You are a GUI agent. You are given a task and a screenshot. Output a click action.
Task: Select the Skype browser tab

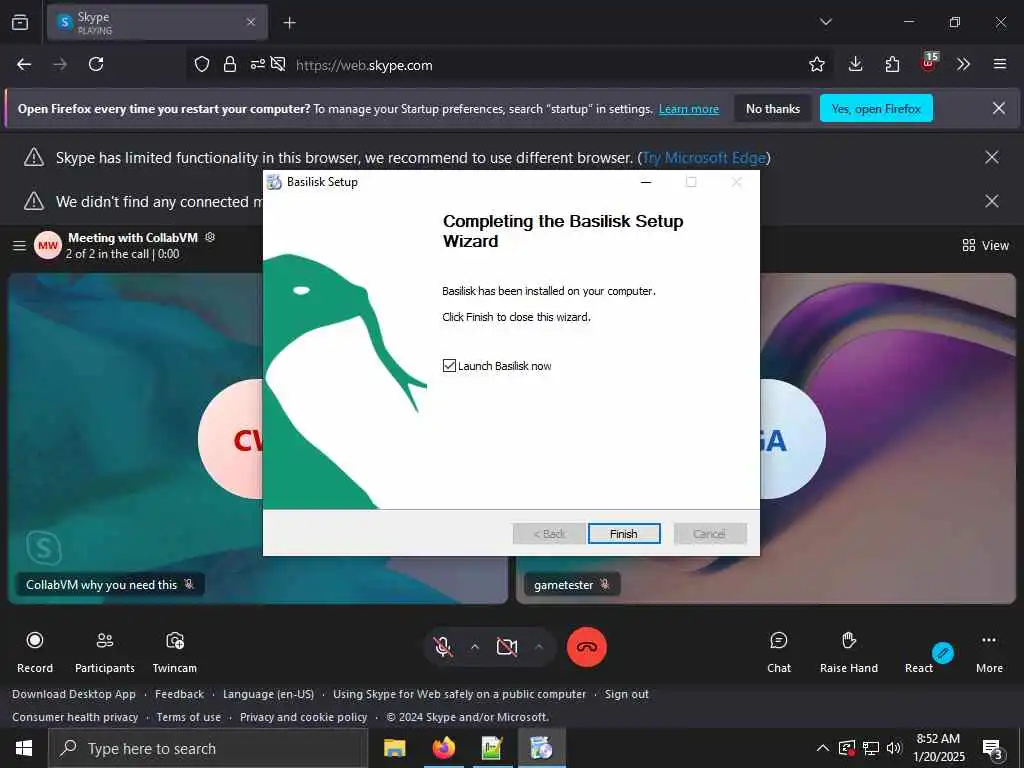[157, 22]
